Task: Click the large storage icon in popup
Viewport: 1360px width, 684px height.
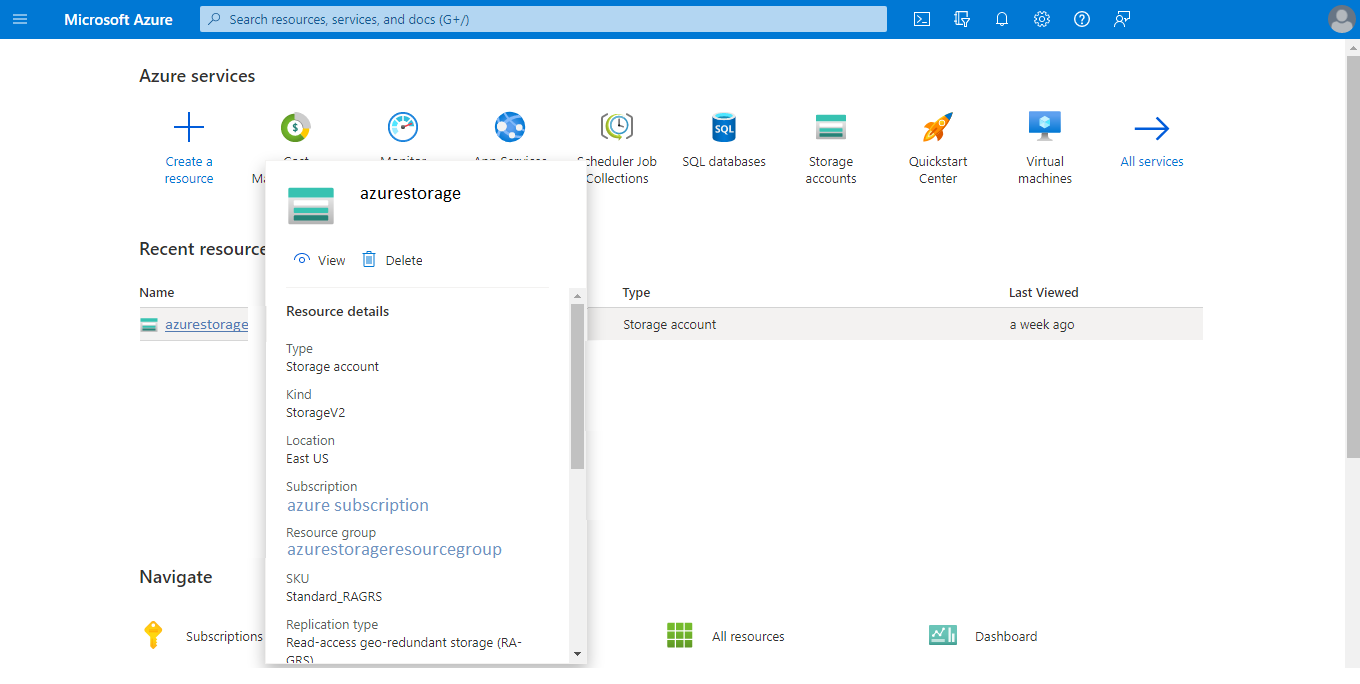Action: coord(311,204)
